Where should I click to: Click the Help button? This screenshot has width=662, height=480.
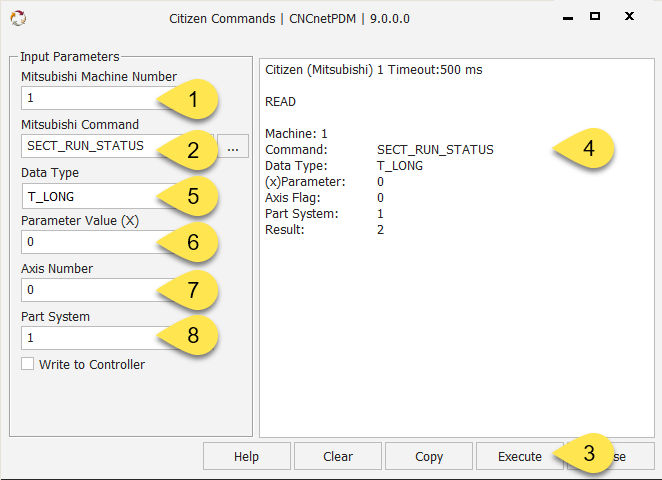point(247,456)
